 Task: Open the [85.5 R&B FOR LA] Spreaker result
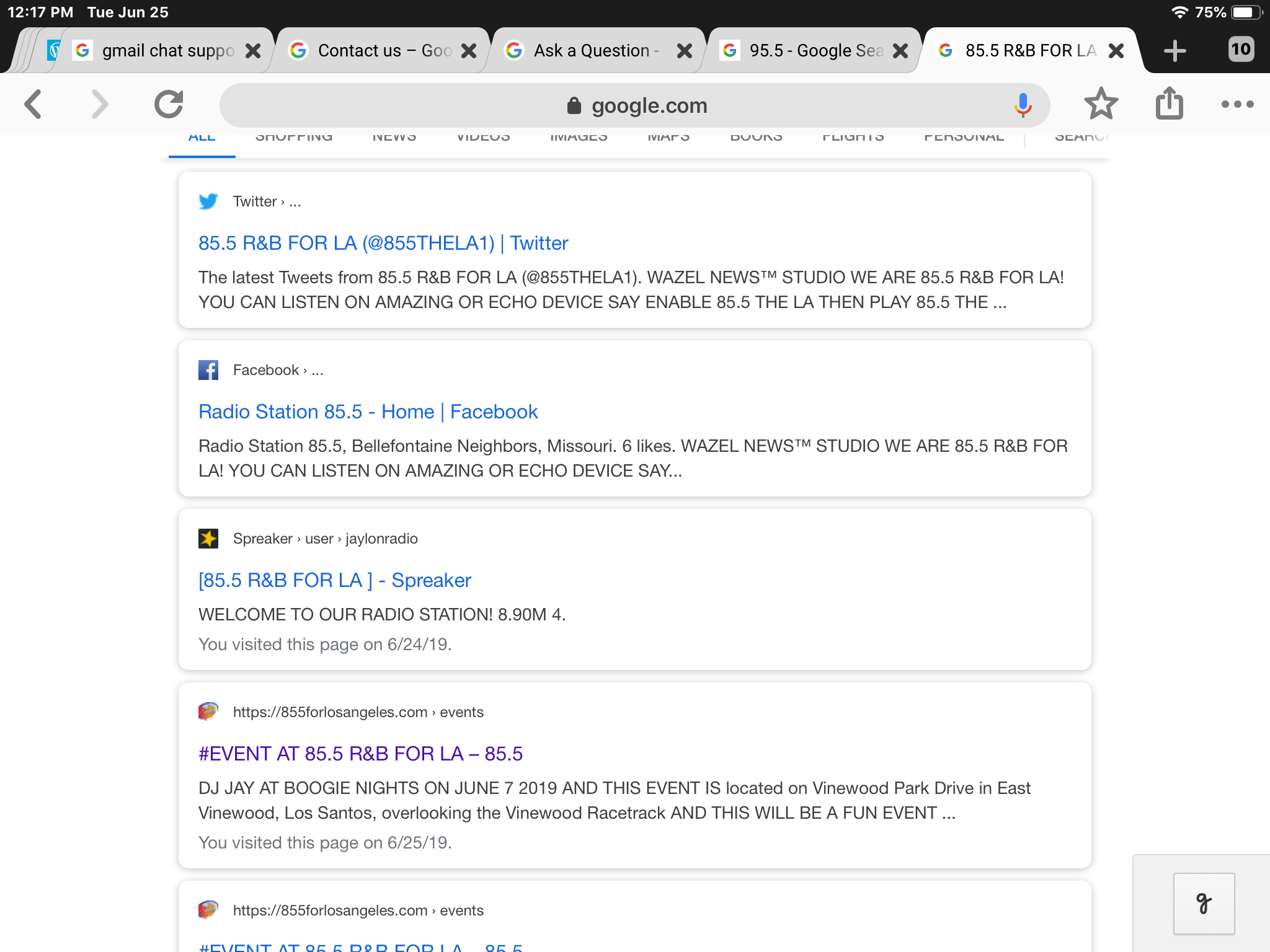[x=335, y=580]
